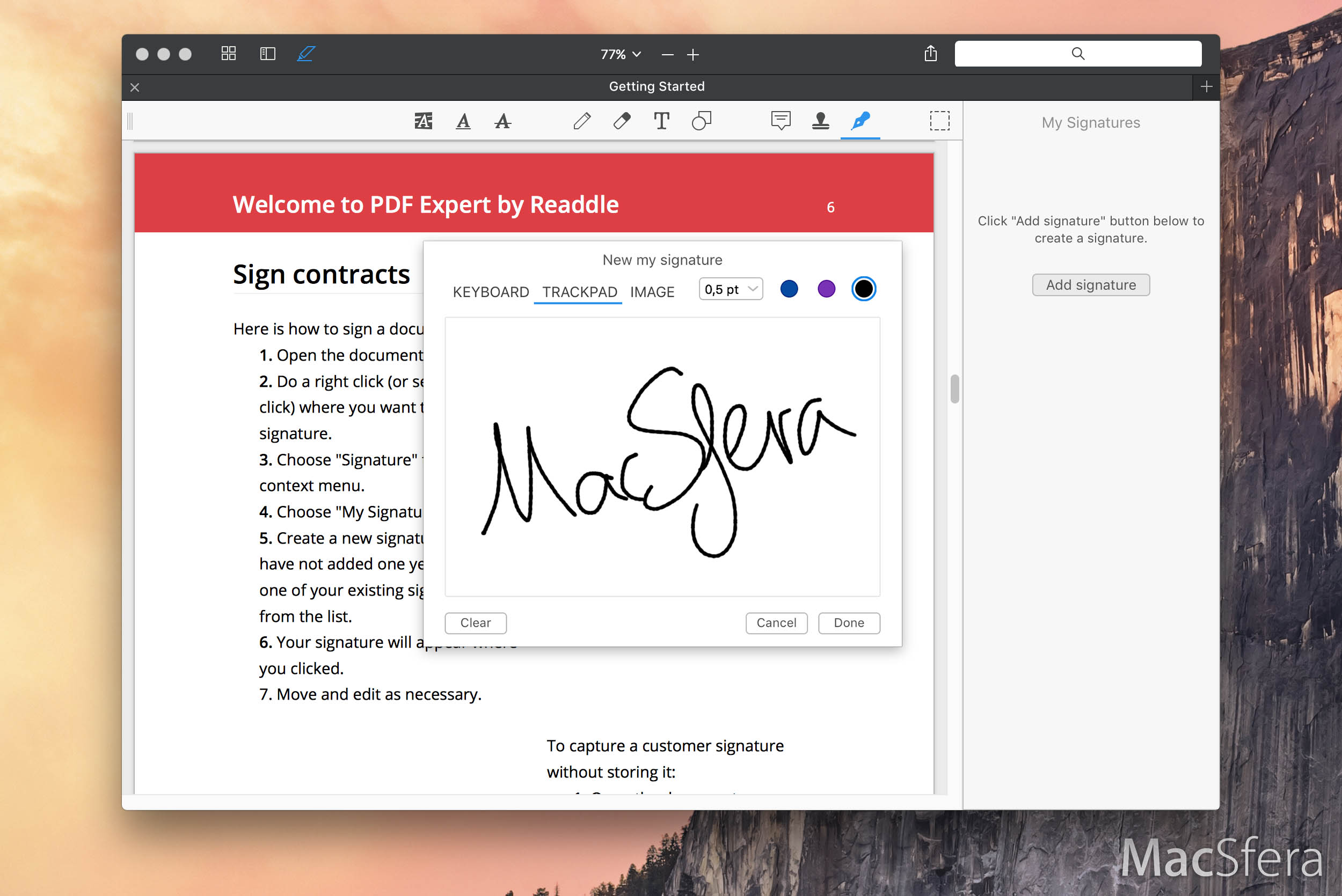
Task: Select the eraser tool
Action: click(622, 121)
